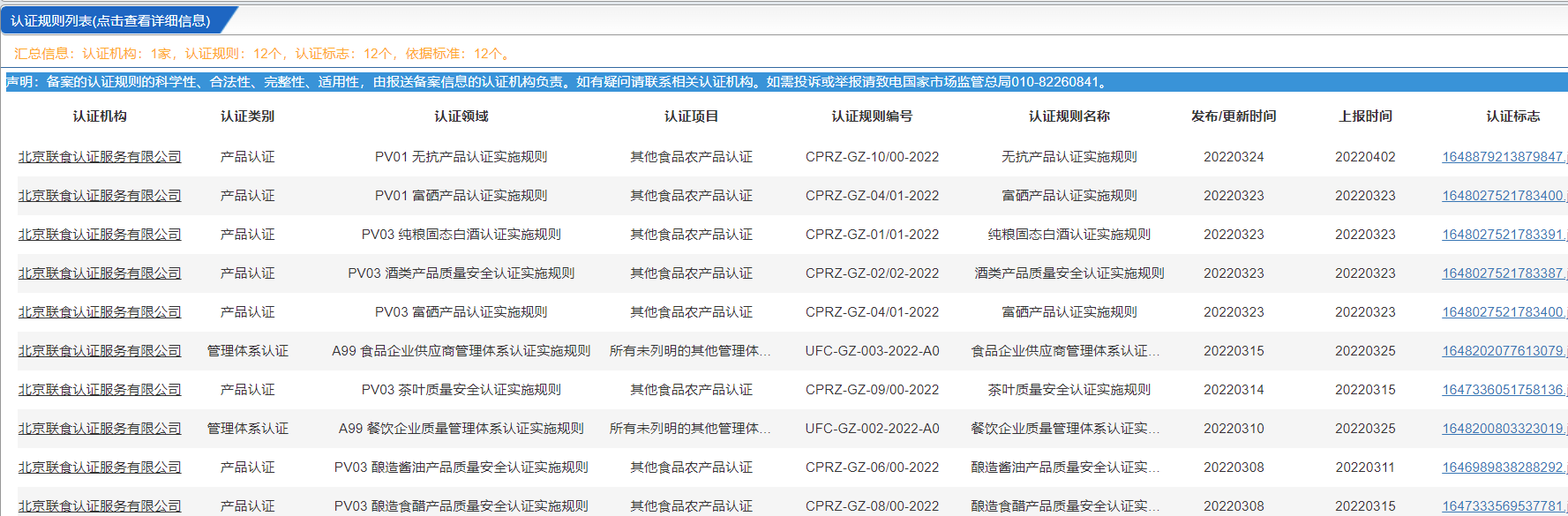The image size is (1568, 516).
Task: Click rule number CPRZ-GZ-02/02-2022
Action: point(873,273)
